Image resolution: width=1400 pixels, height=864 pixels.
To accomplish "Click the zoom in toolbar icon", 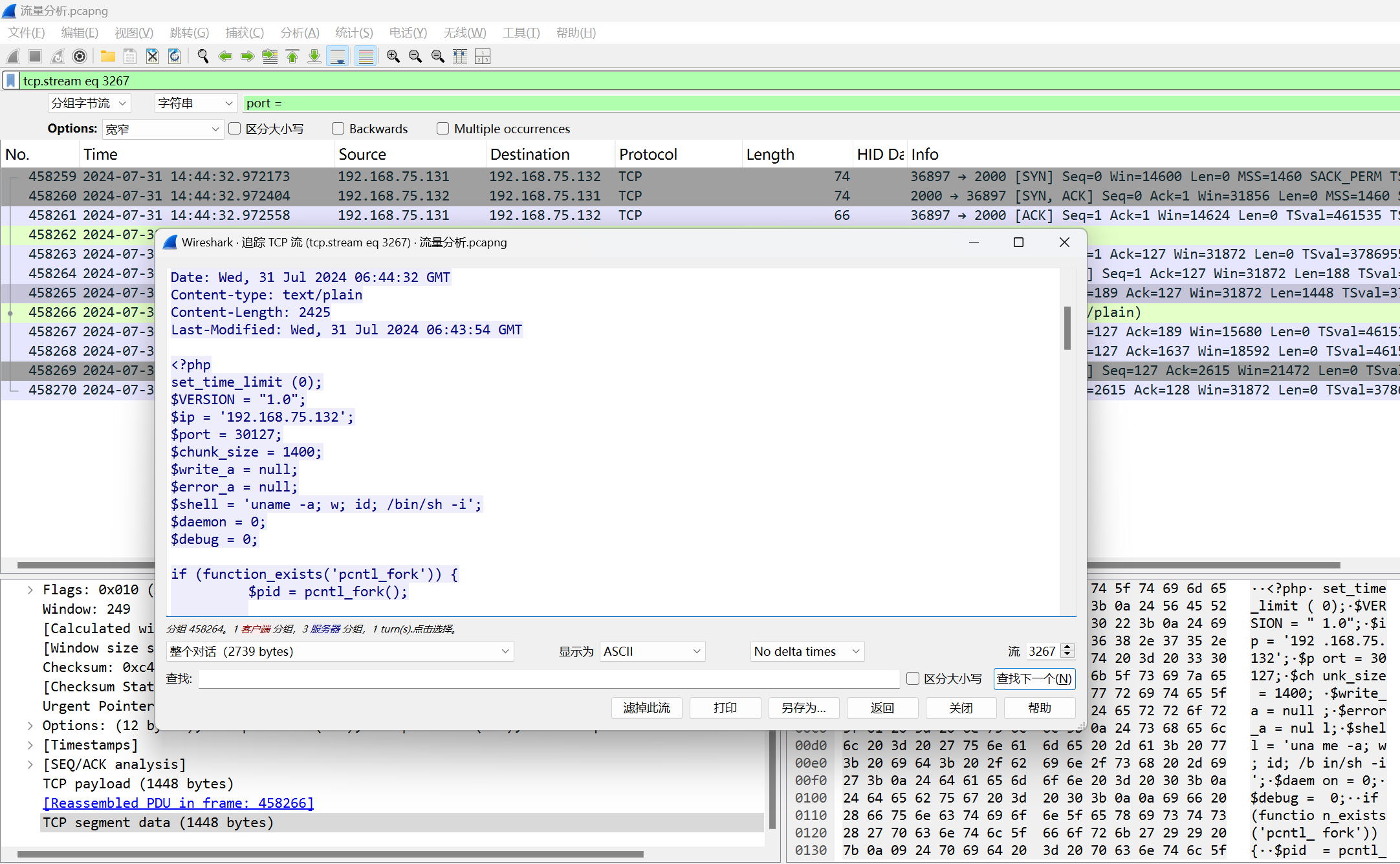I will pos(393,57).
